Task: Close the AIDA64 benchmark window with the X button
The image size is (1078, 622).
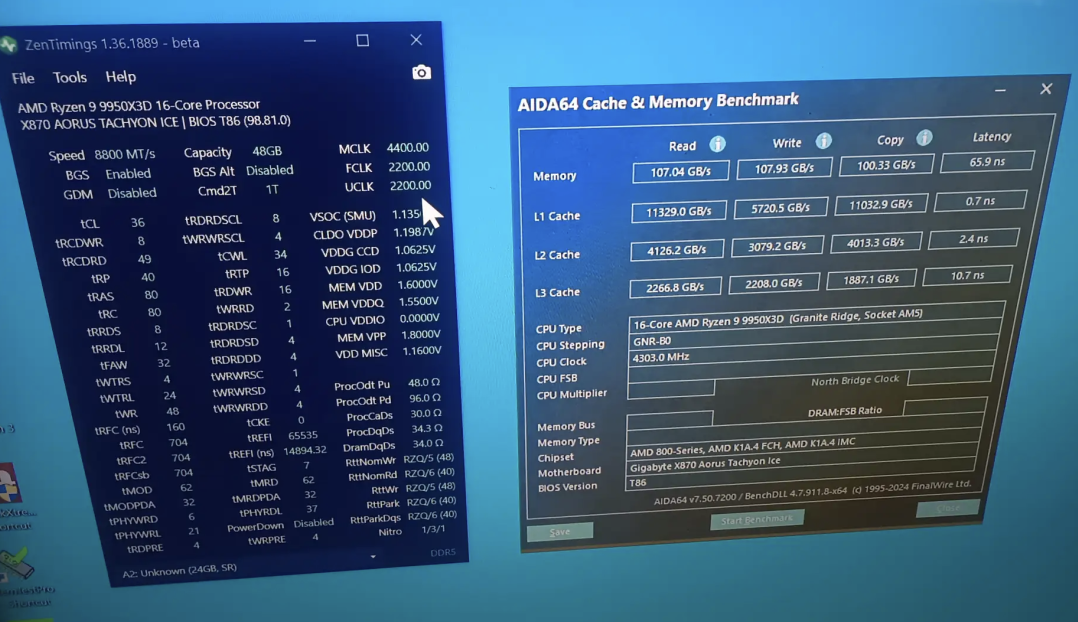Action: click(x=1046, y=89)
